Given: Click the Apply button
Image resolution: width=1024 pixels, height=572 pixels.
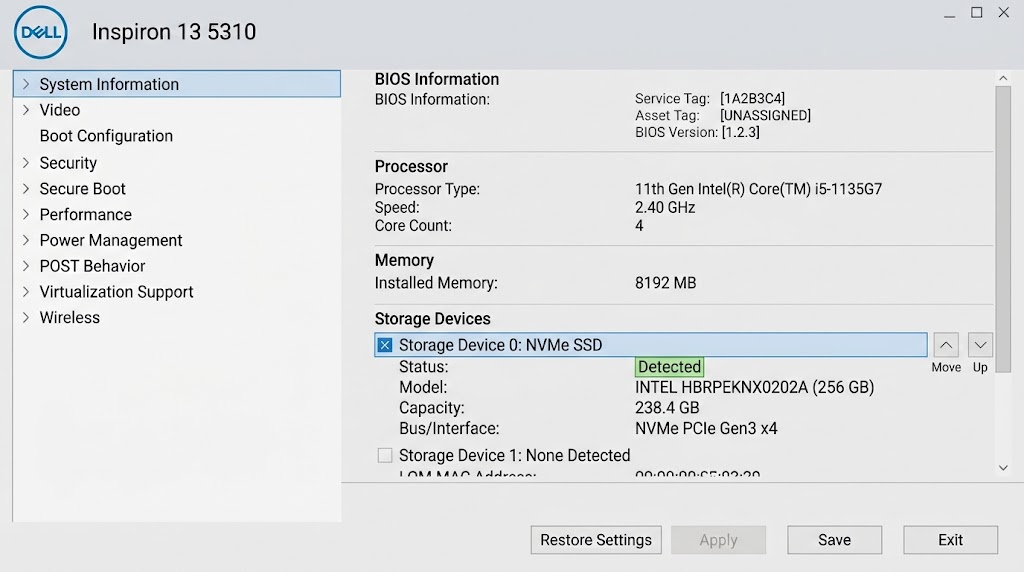Looking at the screenshot, I should click(x=718, y=540).
